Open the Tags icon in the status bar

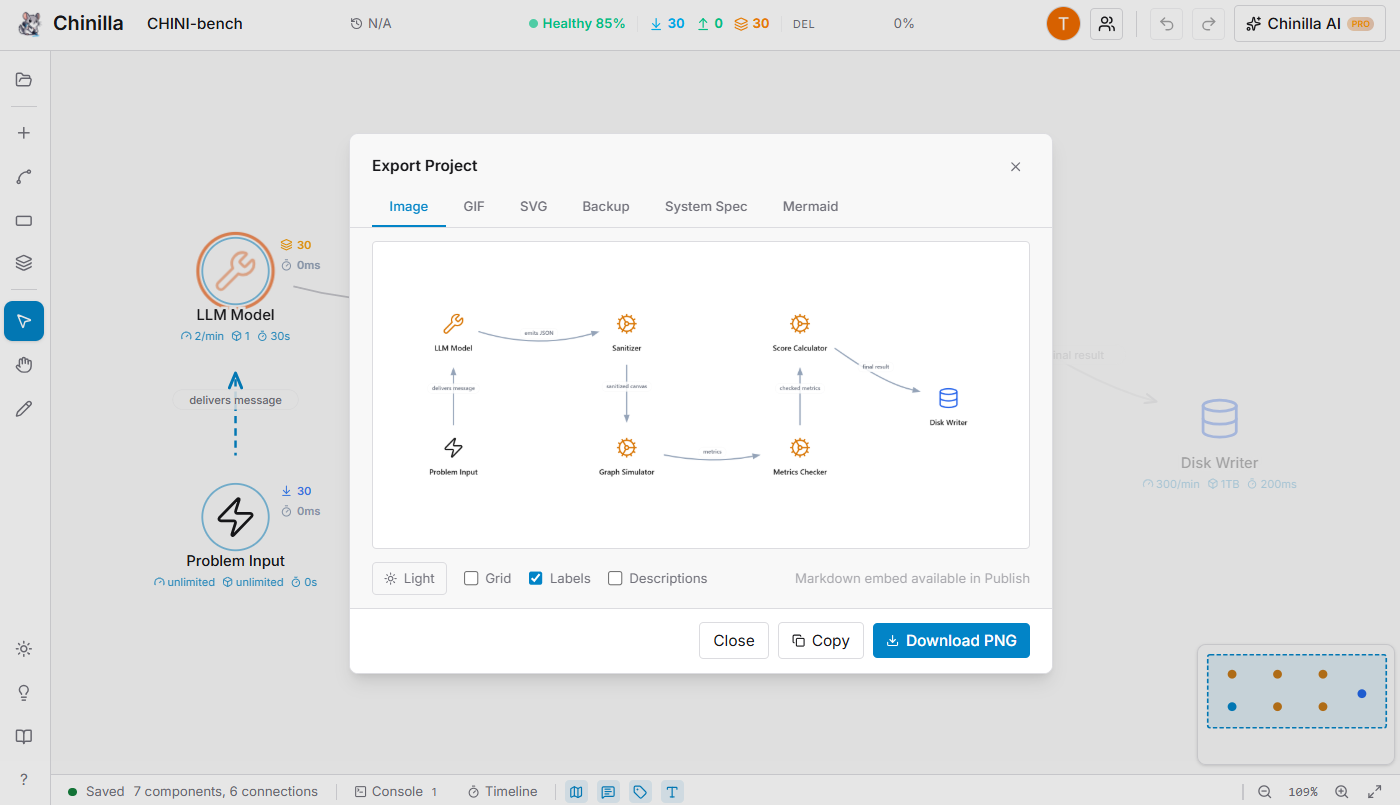[x=640, y=791]
